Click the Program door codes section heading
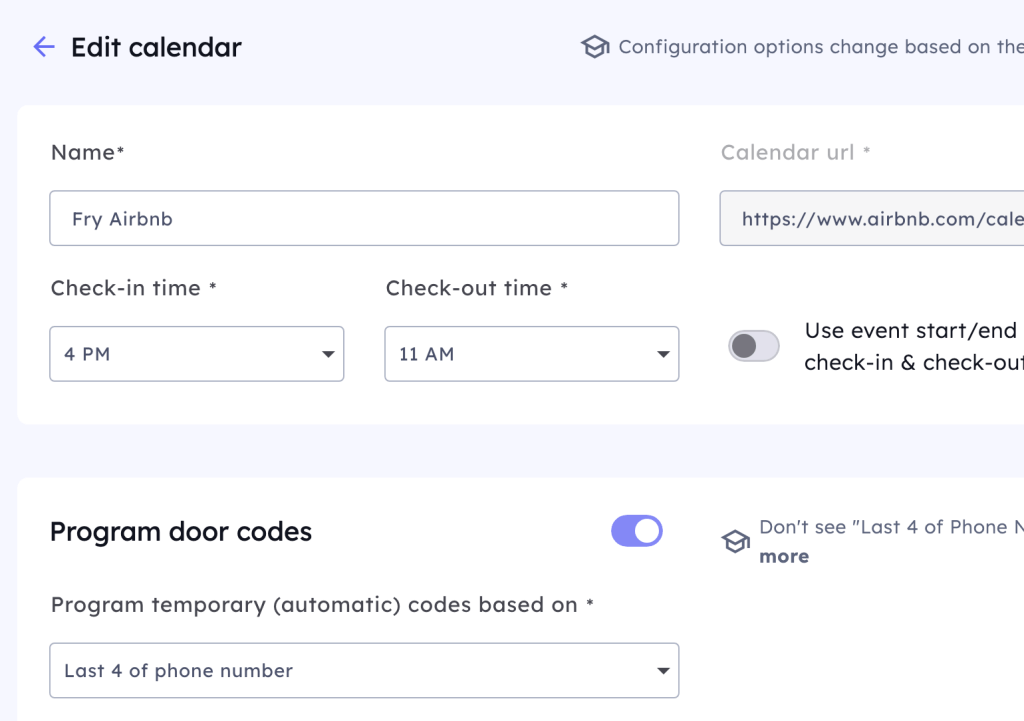 (x=181, y=532)
